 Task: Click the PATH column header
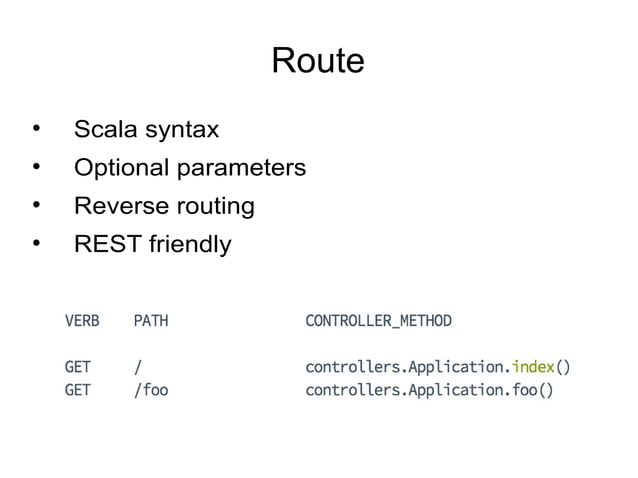point(151,321)
